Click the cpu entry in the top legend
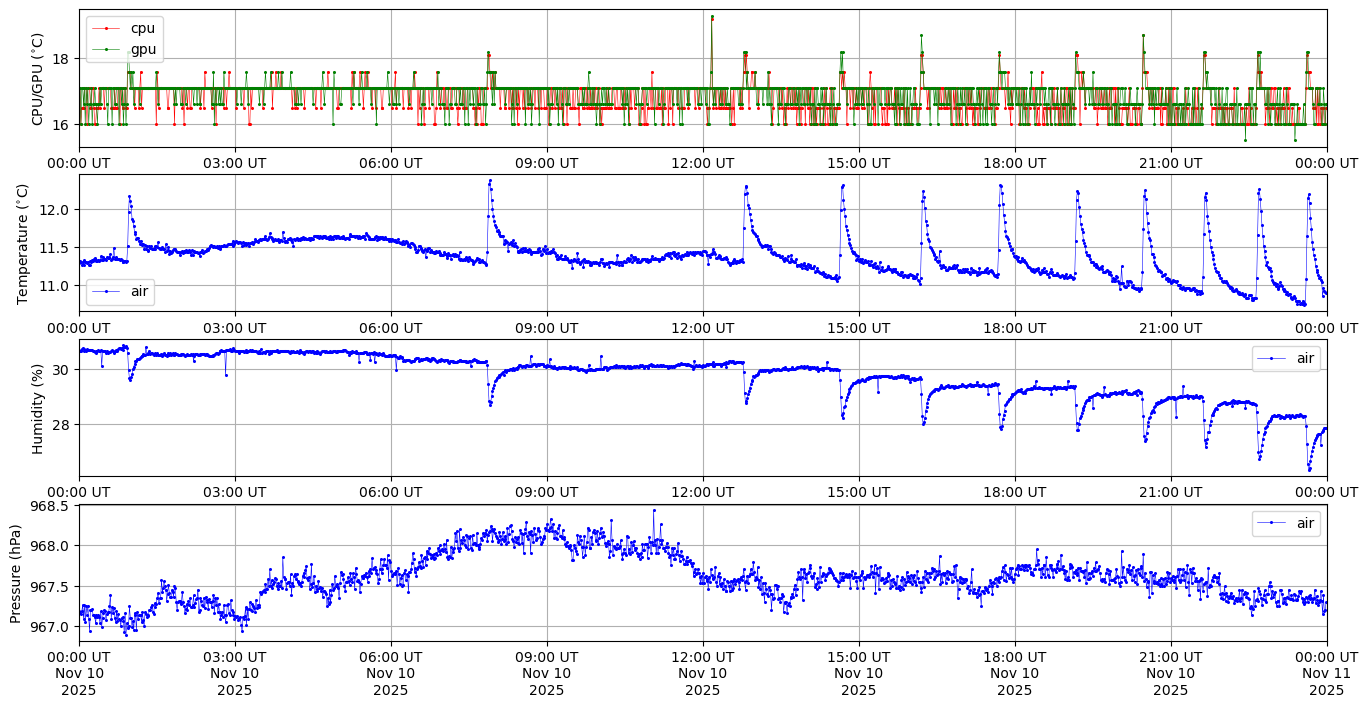Screen dimensions: 1368x707 pos(142,28)
